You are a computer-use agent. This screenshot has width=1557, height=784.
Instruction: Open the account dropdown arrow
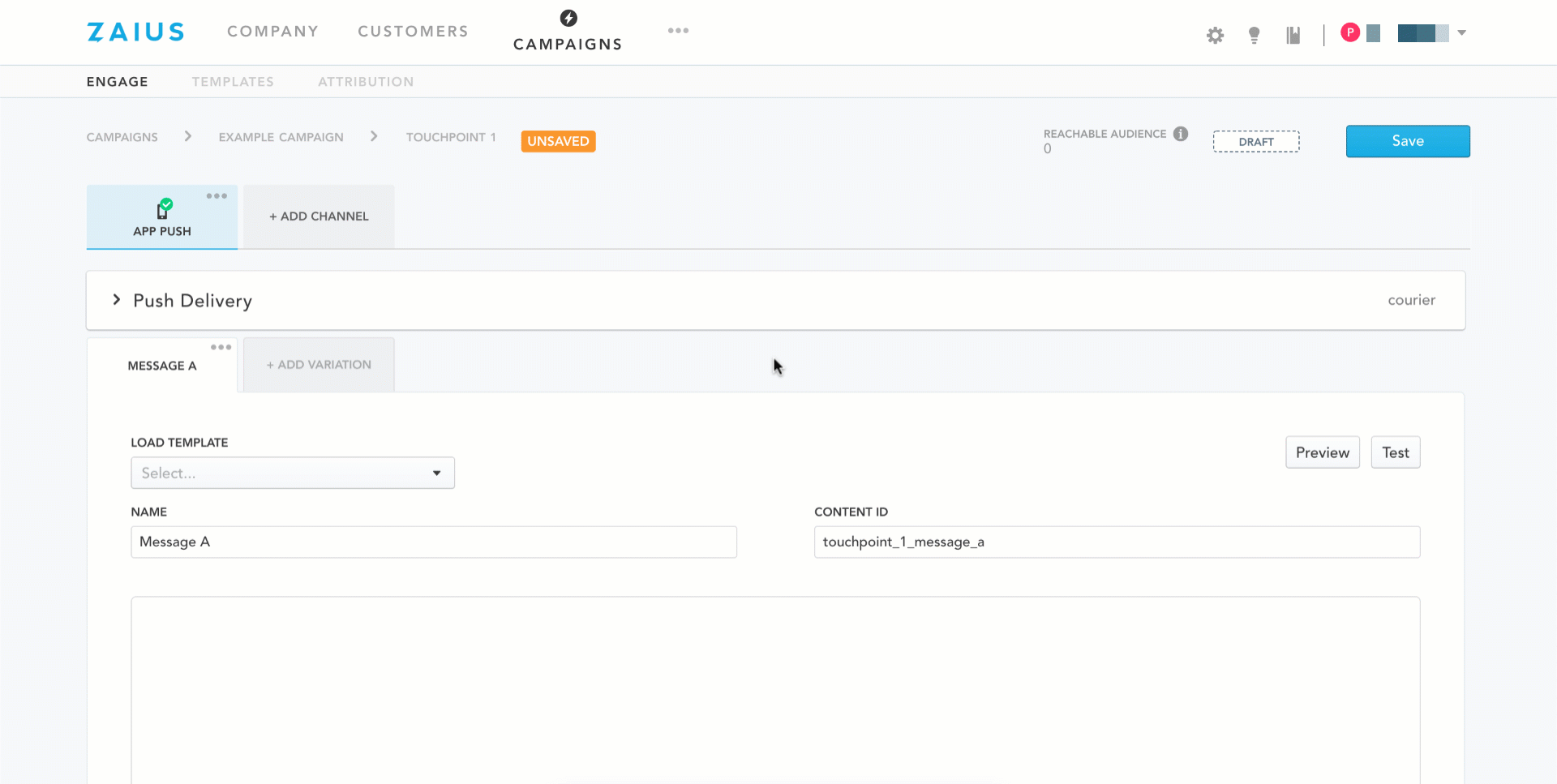pos(1461,33)
